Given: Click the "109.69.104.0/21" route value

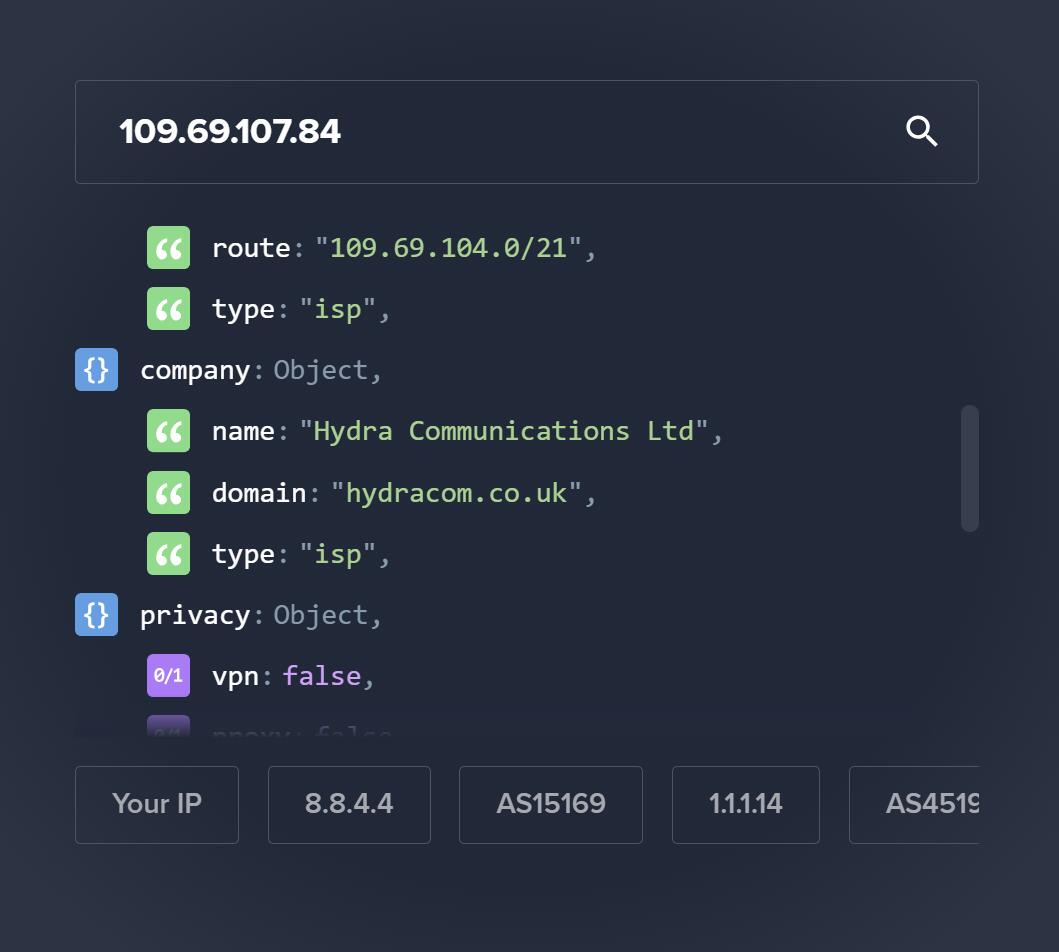Looking at the screenshot, I should click(x=448, y=248).
